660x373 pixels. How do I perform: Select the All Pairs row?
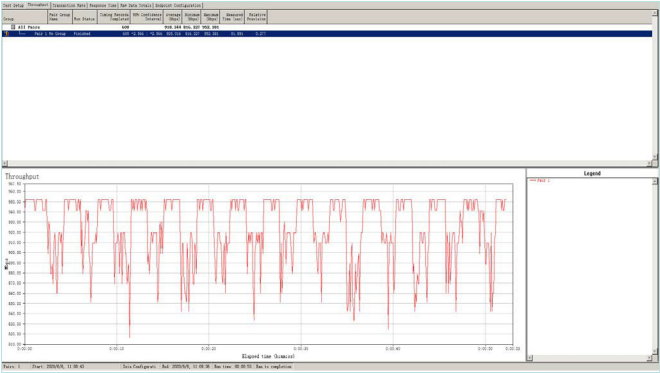coord(327,27)
